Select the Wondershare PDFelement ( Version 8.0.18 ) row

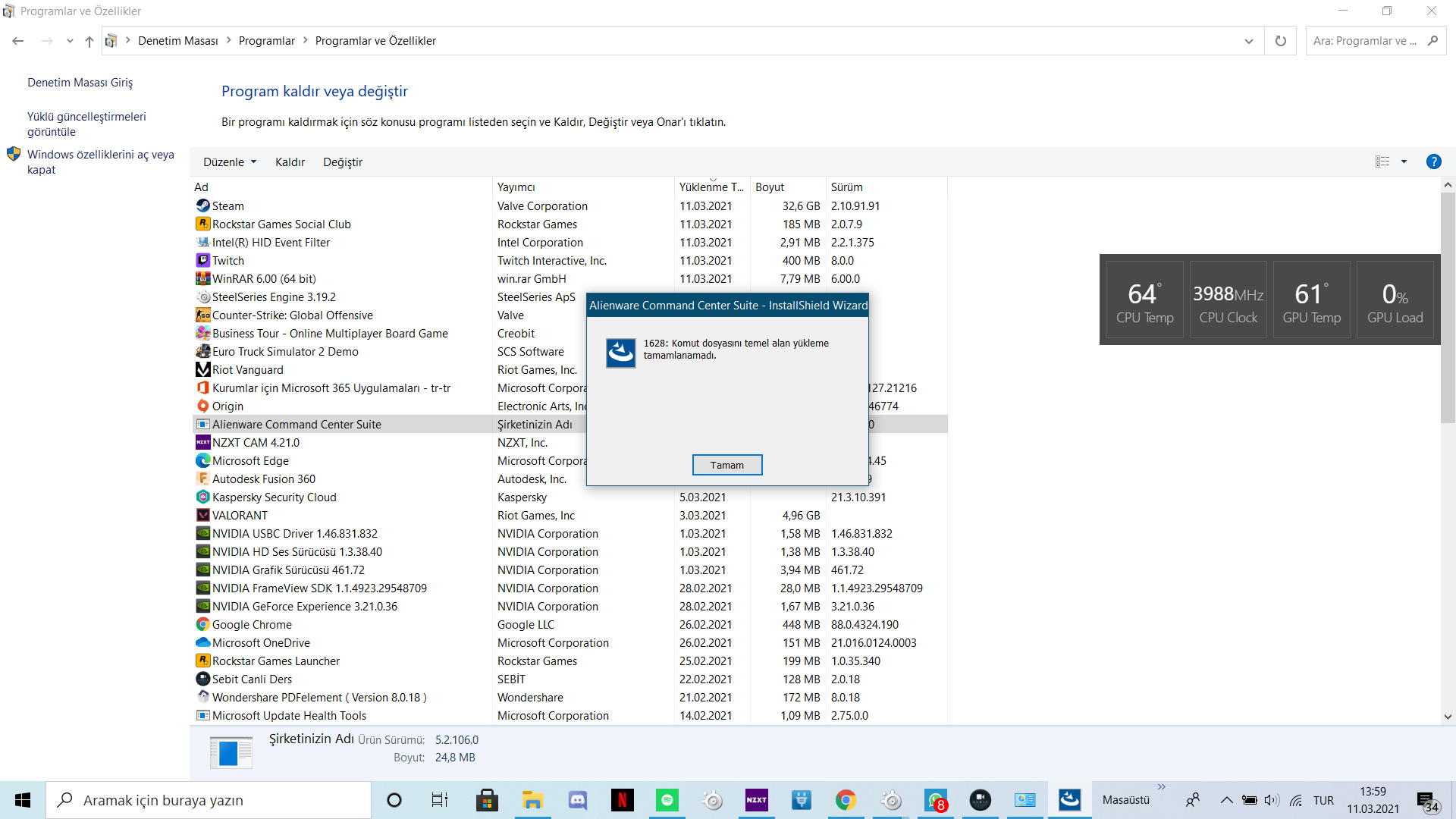(x=570, y=697)
